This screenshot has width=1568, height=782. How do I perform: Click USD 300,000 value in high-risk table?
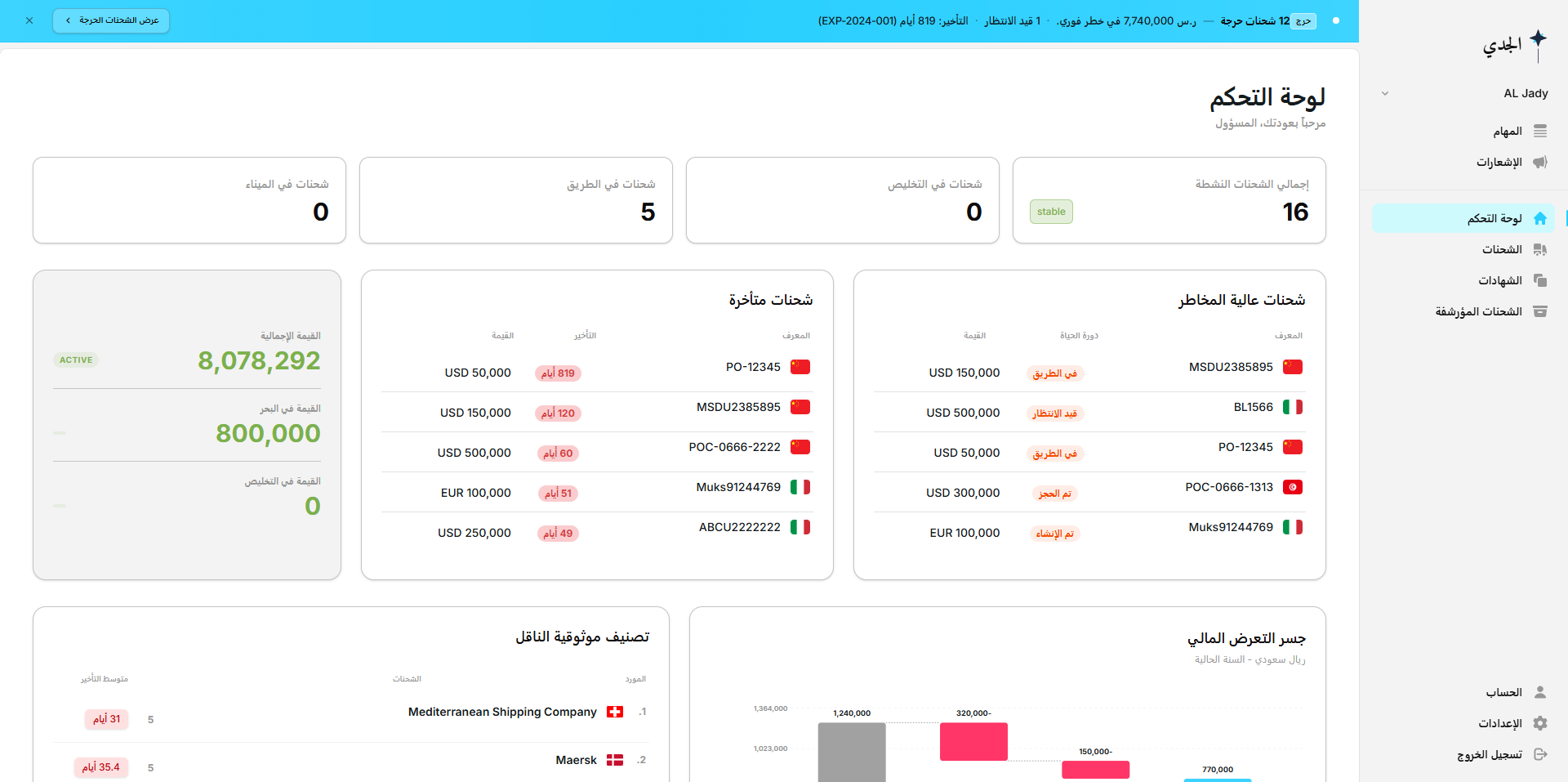(963, 493)
